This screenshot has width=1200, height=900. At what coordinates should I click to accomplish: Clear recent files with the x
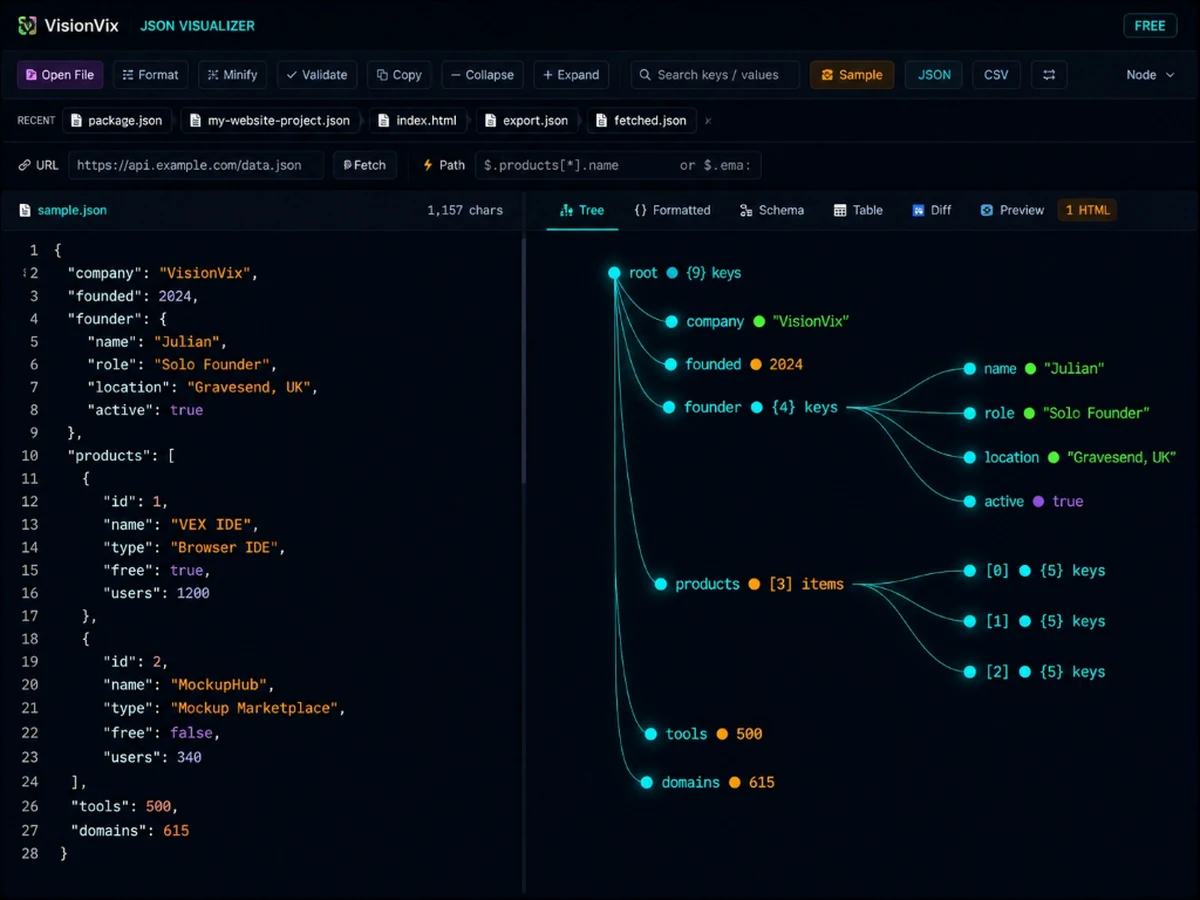708,121
